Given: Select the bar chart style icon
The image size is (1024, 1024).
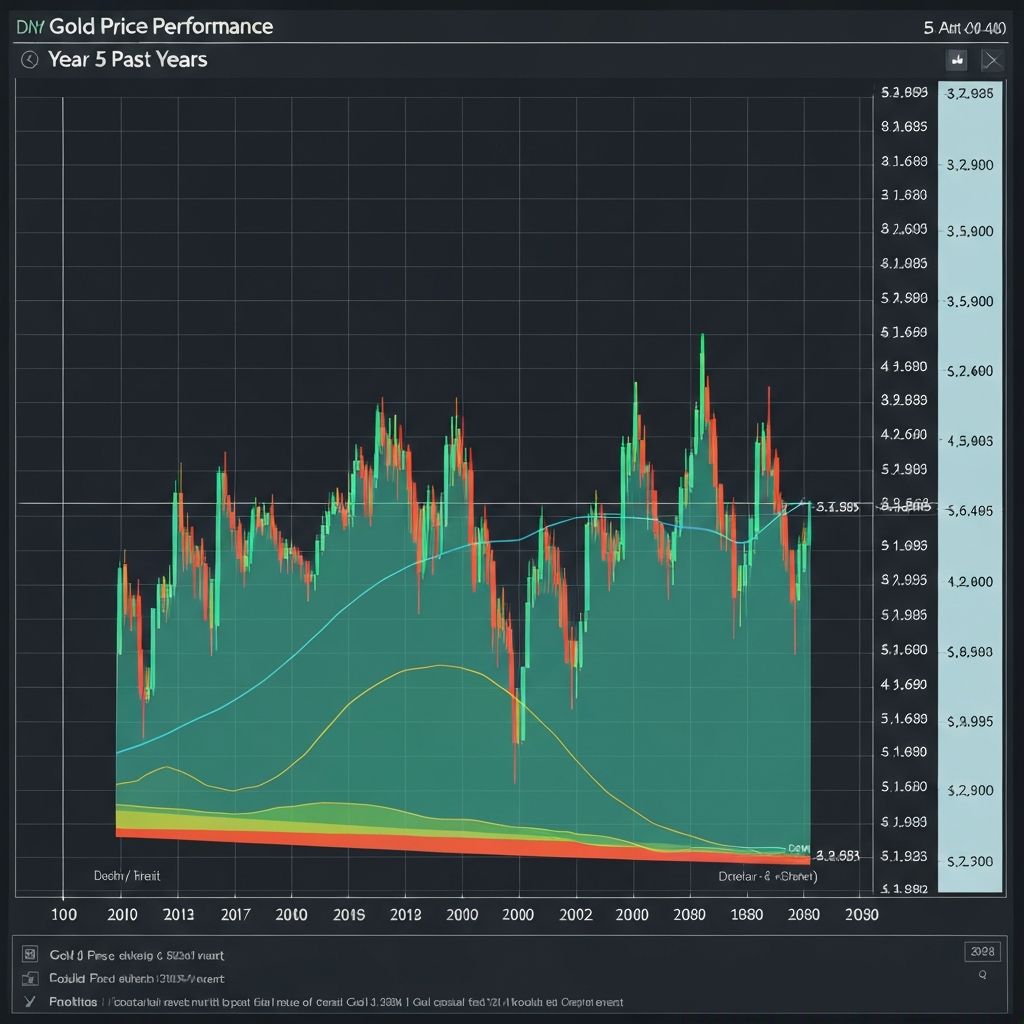Looking at the screenshot, I should coord(956,60).
